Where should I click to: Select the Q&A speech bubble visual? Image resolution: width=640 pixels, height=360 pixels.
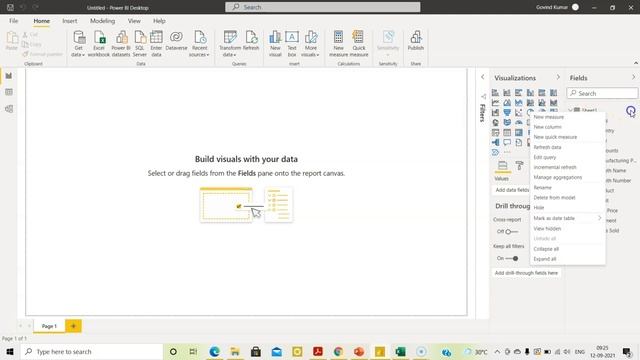point(507,142)
